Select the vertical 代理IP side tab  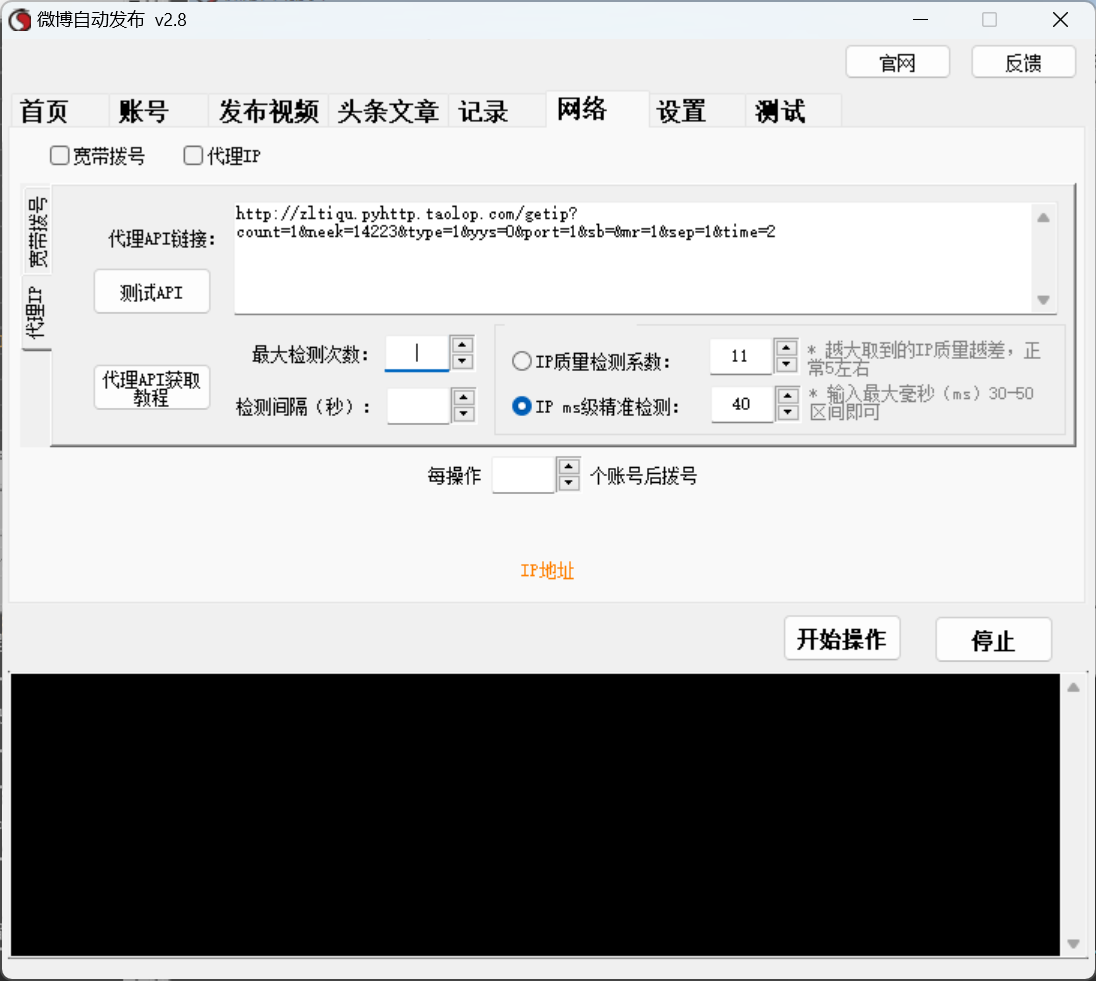36,312
